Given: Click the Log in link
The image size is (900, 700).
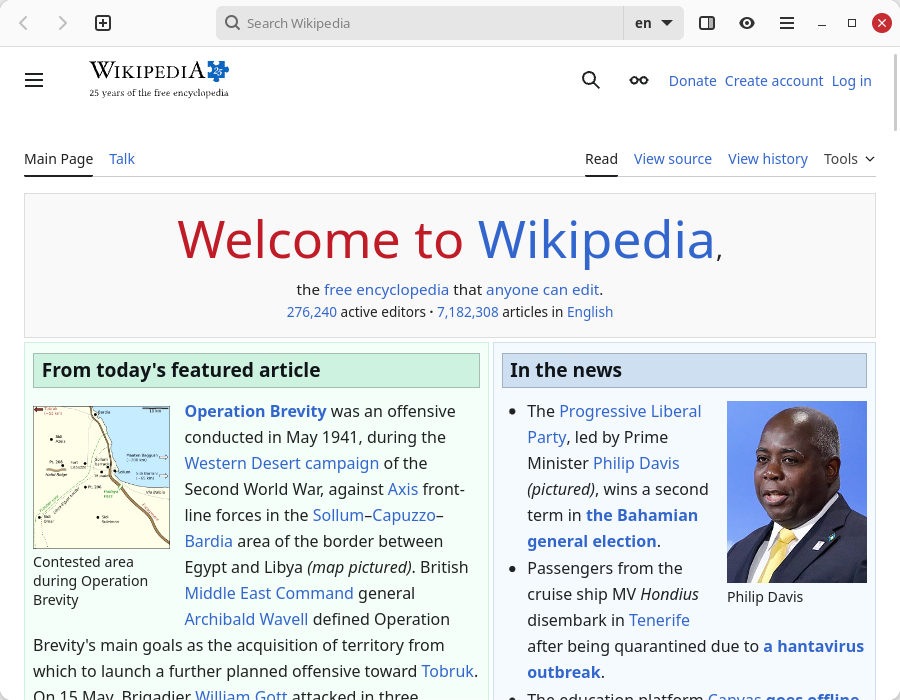Looking at the screenshot, I should pyautogui.click(x=851, y=81).
